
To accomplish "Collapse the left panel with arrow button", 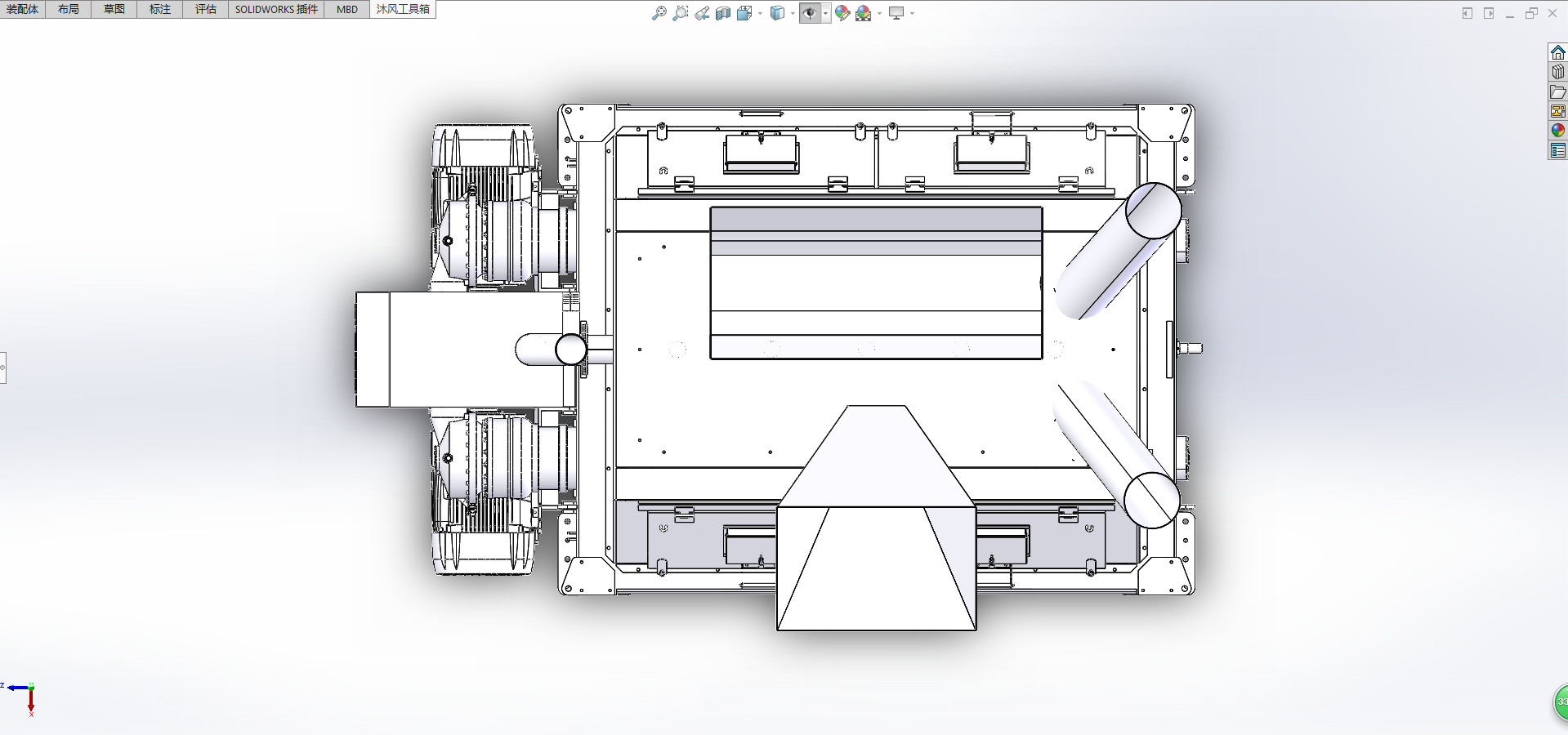I will coord(1467,13).
